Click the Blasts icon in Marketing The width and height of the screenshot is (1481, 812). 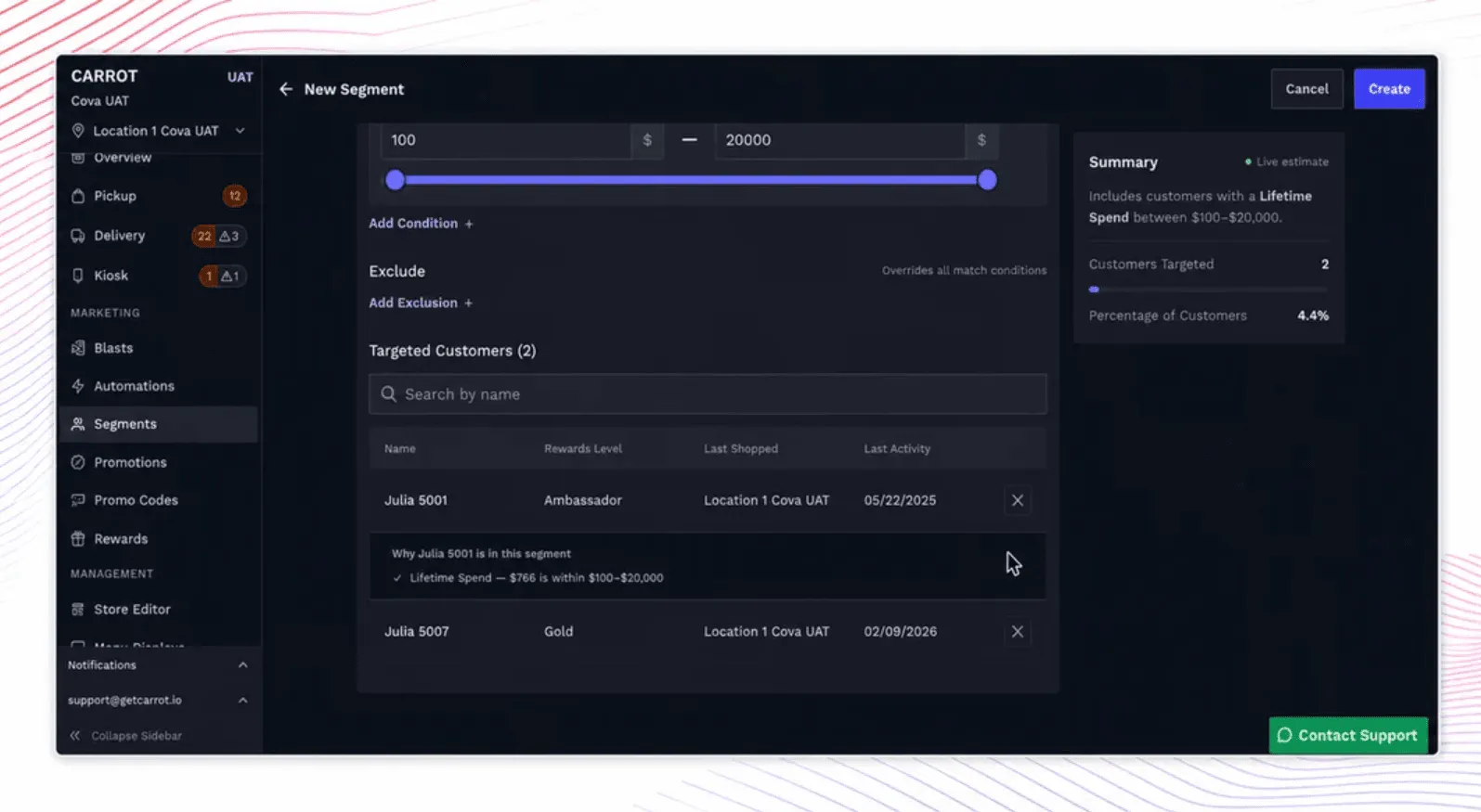click(78, 348)
